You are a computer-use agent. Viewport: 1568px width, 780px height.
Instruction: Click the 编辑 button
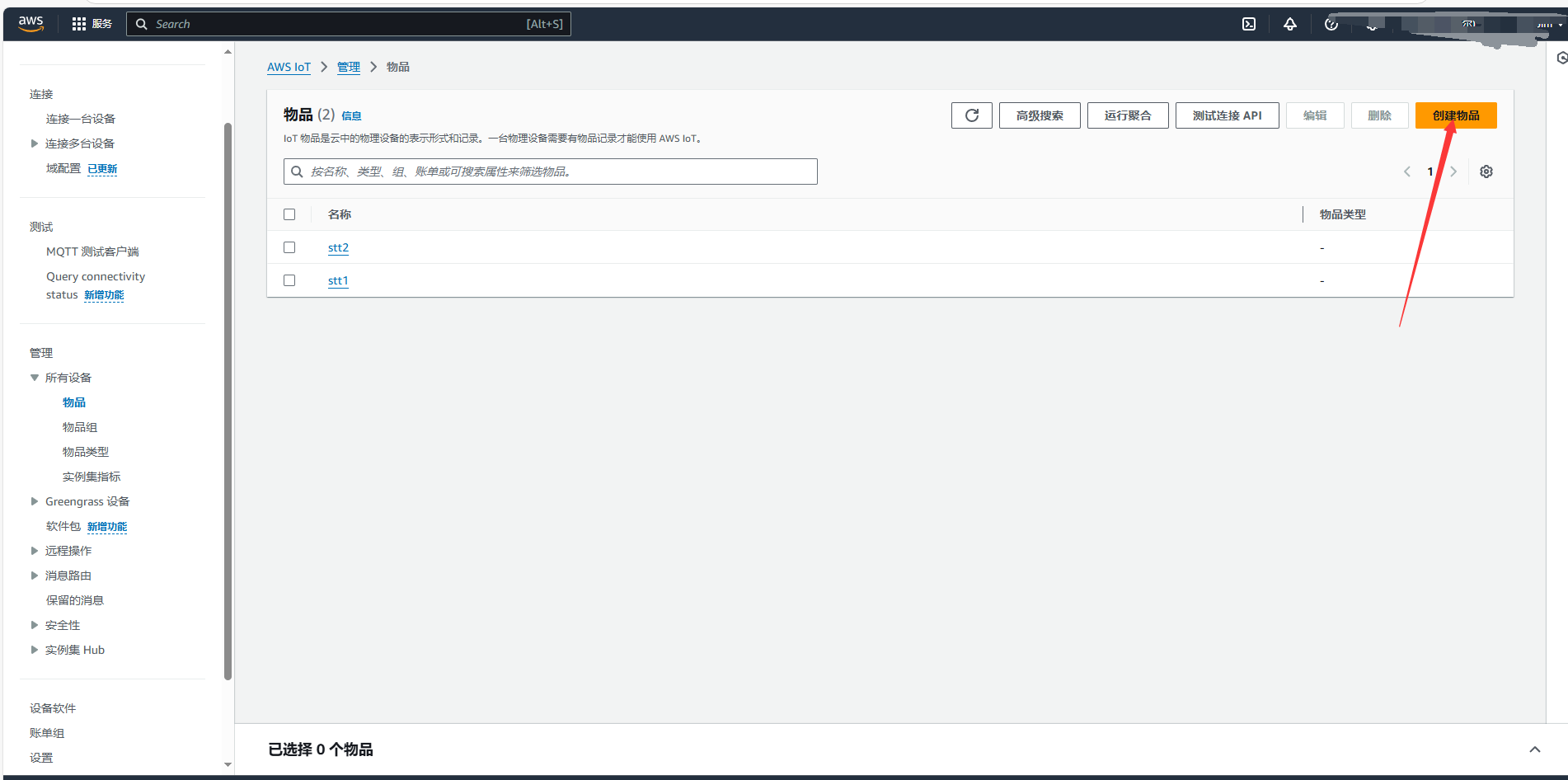pyautogui.click(x=1315, y=115)
